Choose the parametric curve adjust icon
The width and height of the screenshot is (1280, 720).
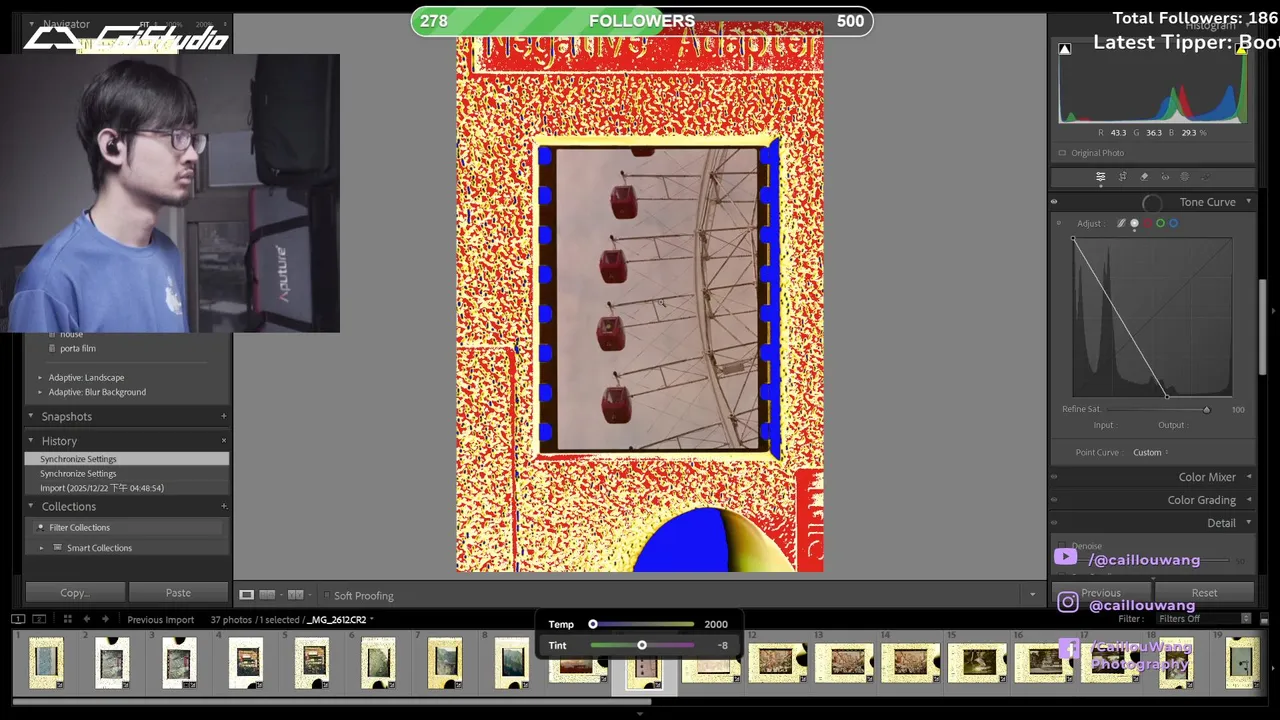(1121, 223)
